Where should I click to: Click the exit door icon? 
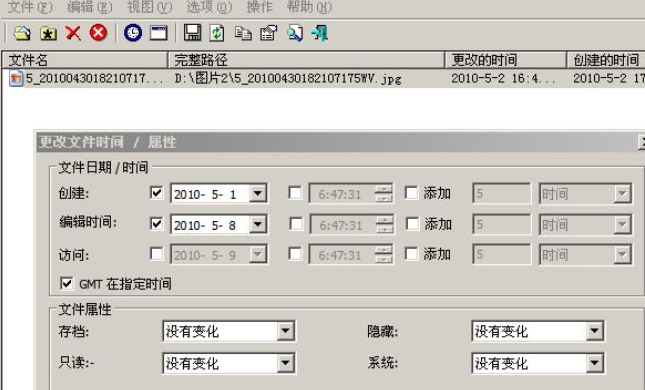click(x=320, y=33)
